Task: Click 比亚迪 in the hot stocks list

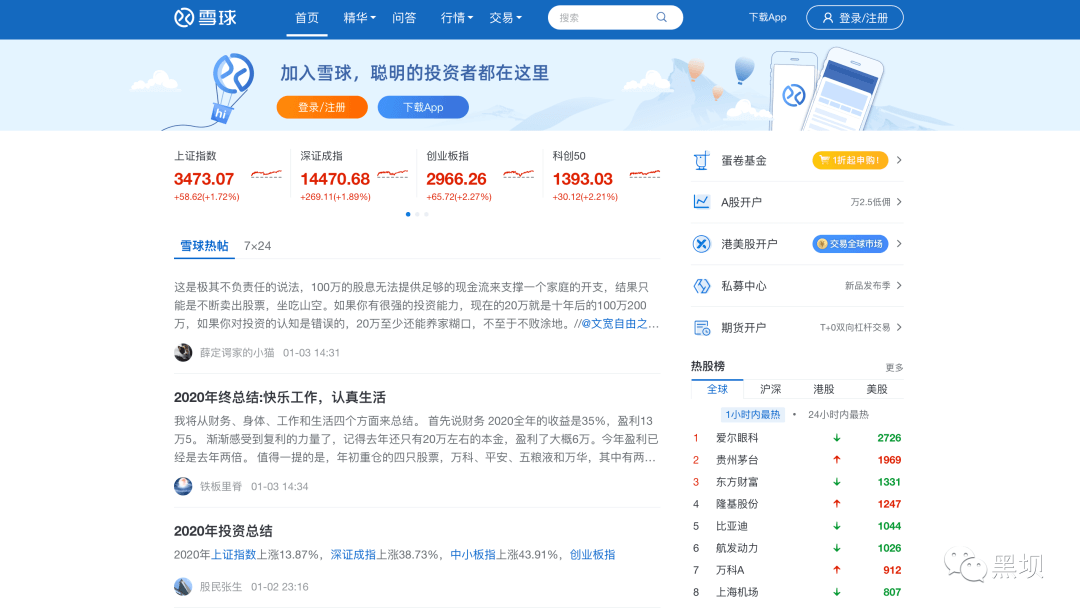Action: tap(731, 526)
